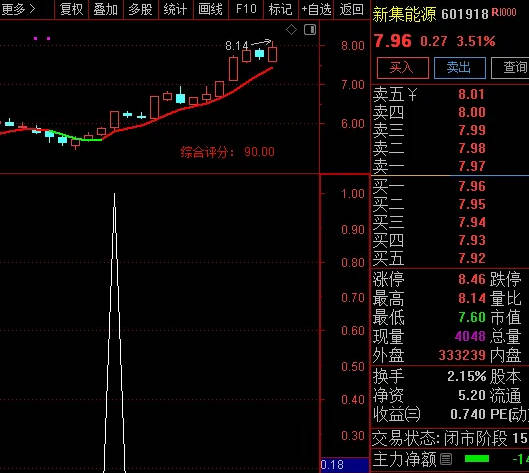Click the change percent 3.51%
Viewport: 529px width, 473px height.
476,41
